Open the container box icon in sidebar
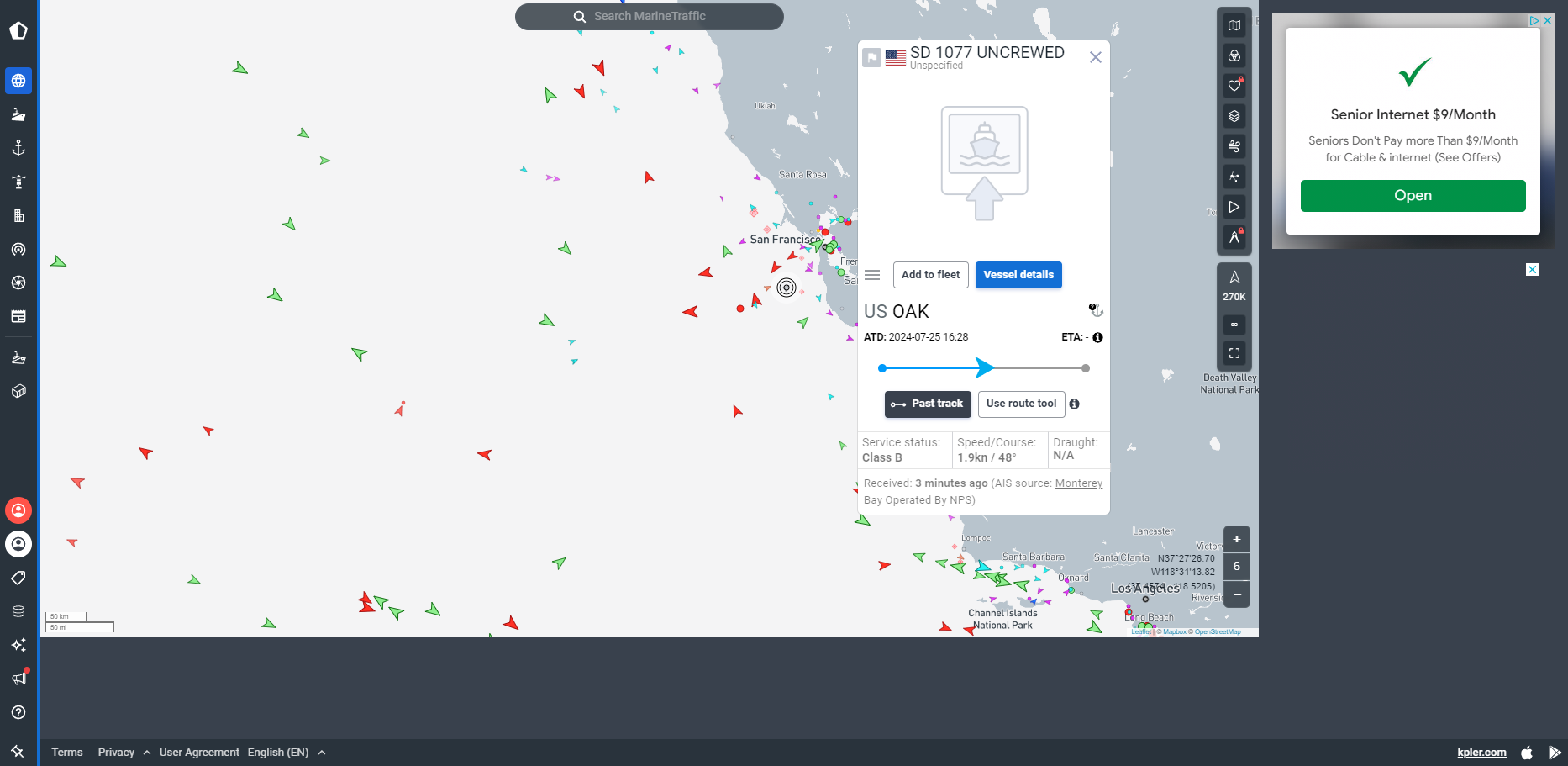The height and width of the screenshot is (766, 1568). (18, 391)
